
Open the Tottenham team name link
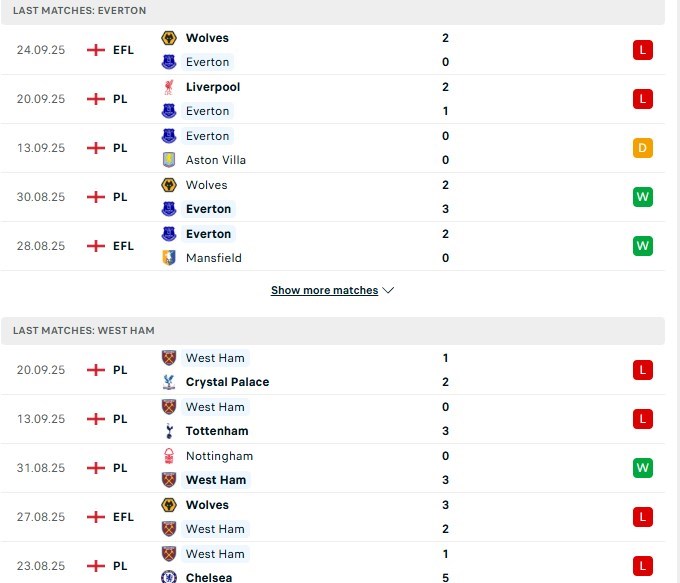tap(217, 431)
